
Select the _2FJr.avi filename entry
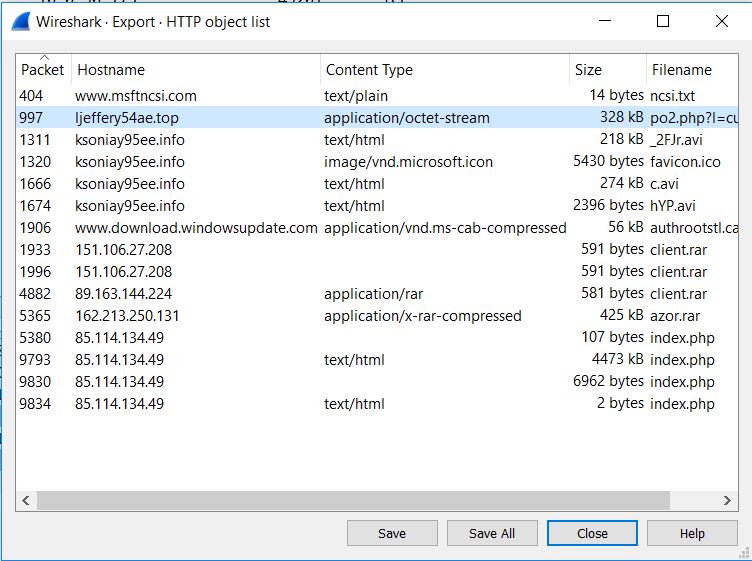tap(676, 140)
